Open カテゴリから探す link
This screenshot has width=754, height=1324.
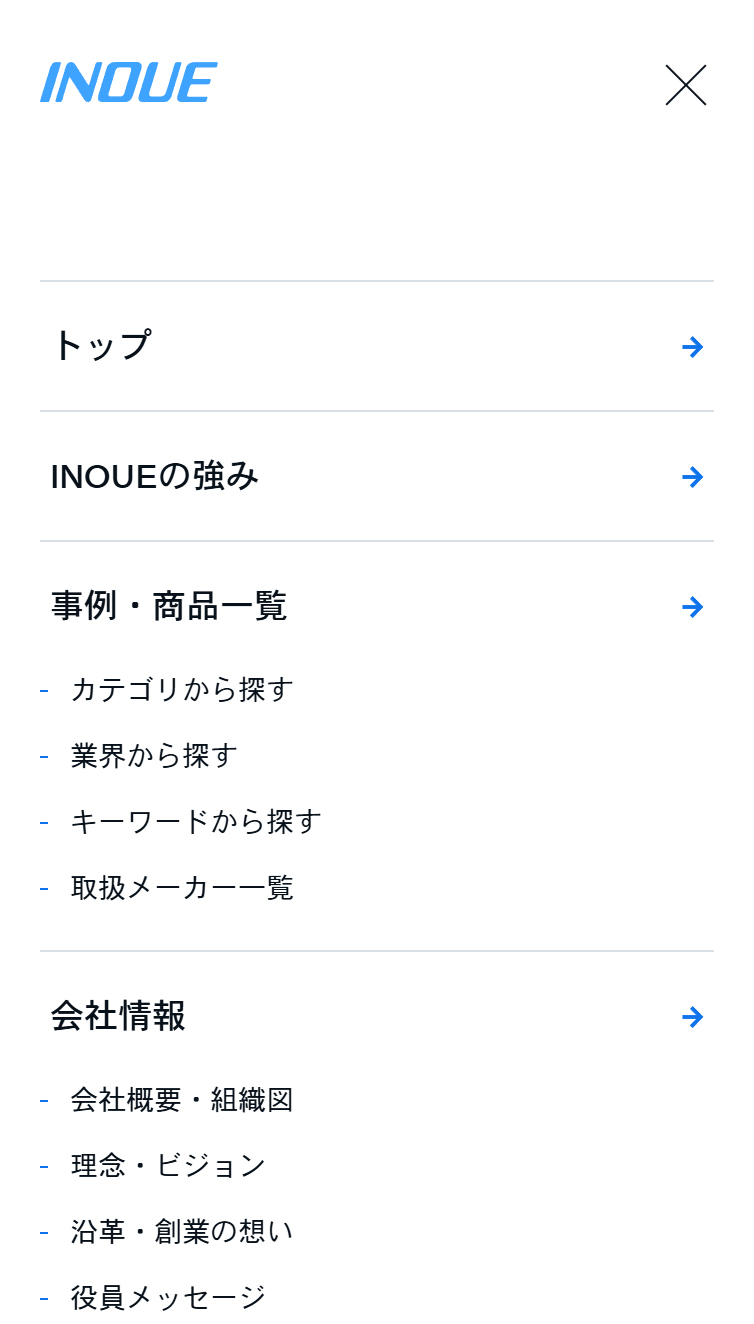[x=180, y=690]
